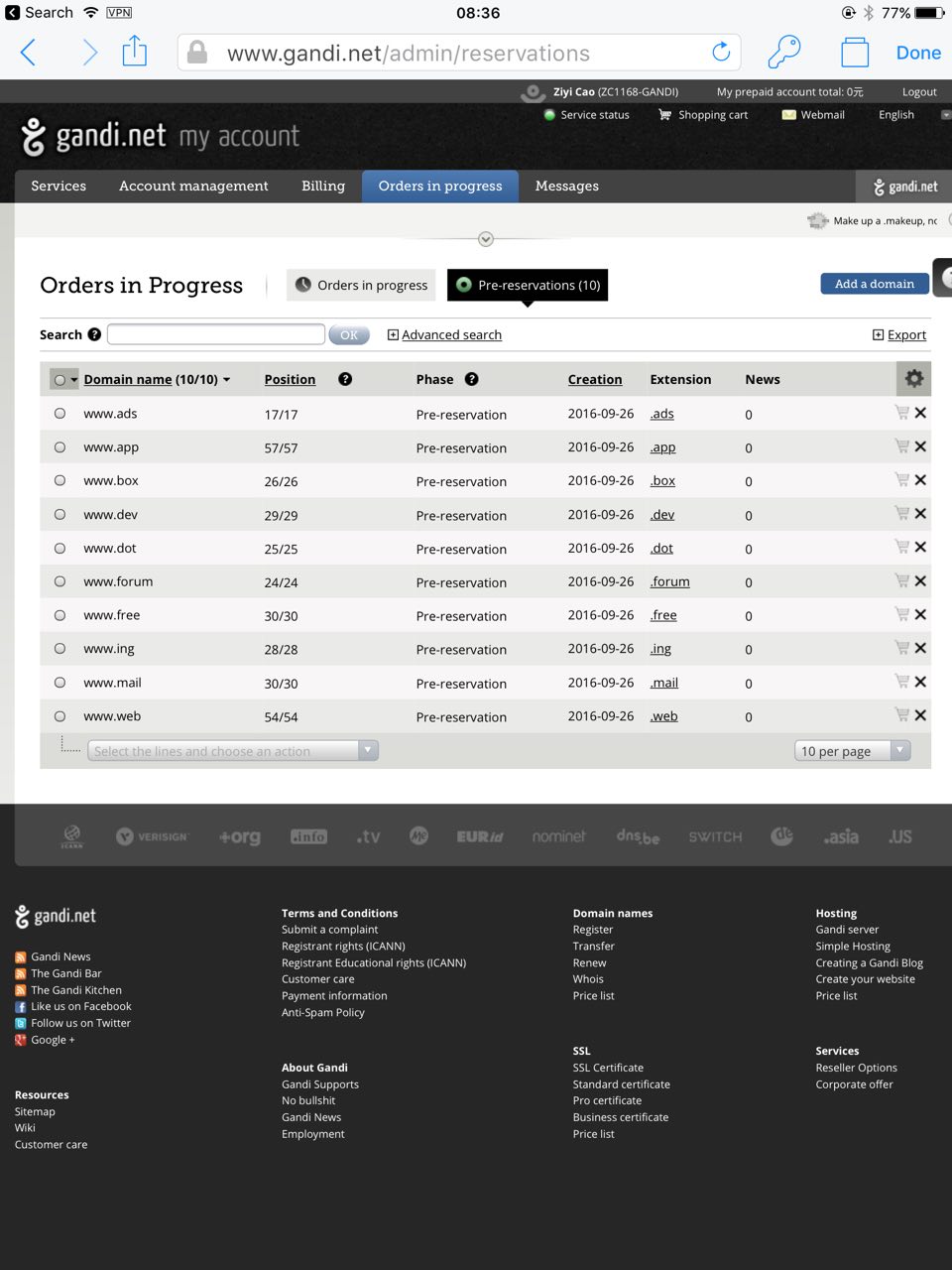Viewport: 952px width, 1270px height.
Task: Select the www.forum row radio button
Action: point(59,581)
